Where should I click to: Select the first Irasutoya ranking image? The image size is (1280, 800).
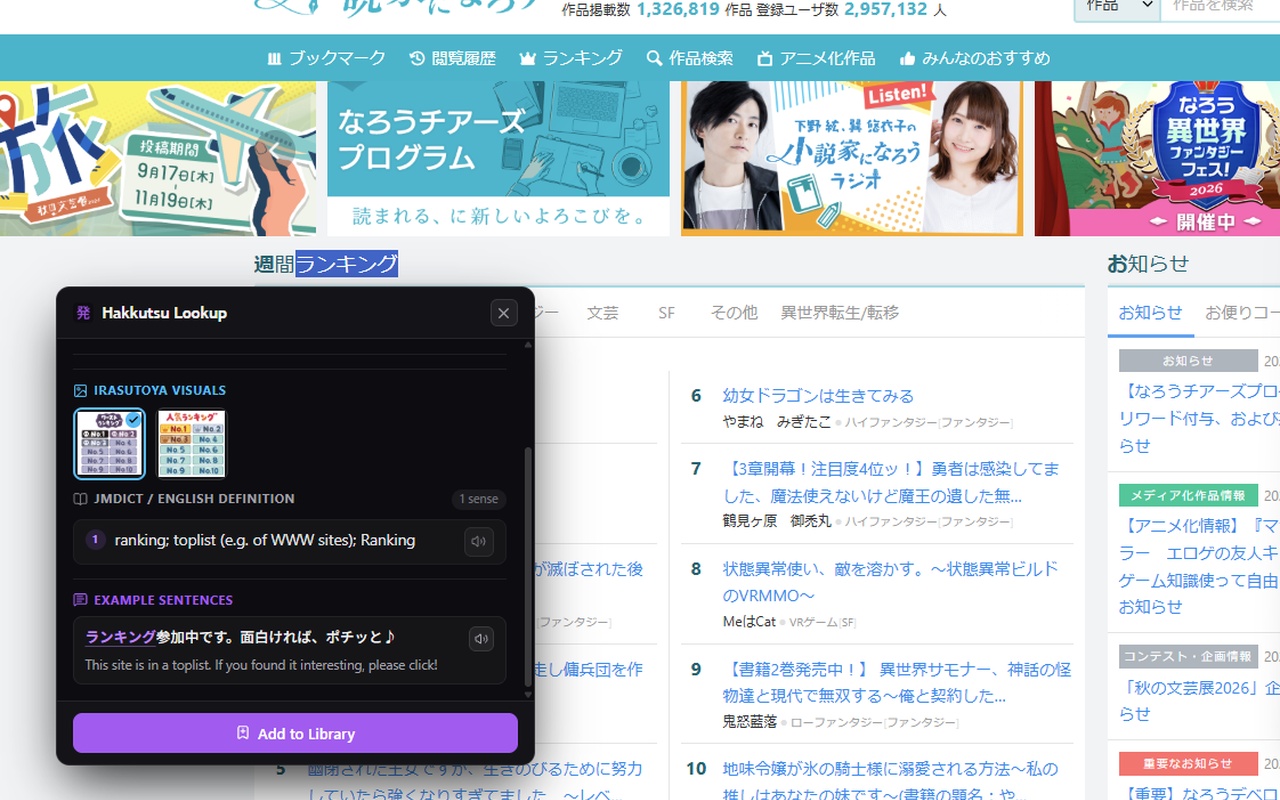[109, 443]
